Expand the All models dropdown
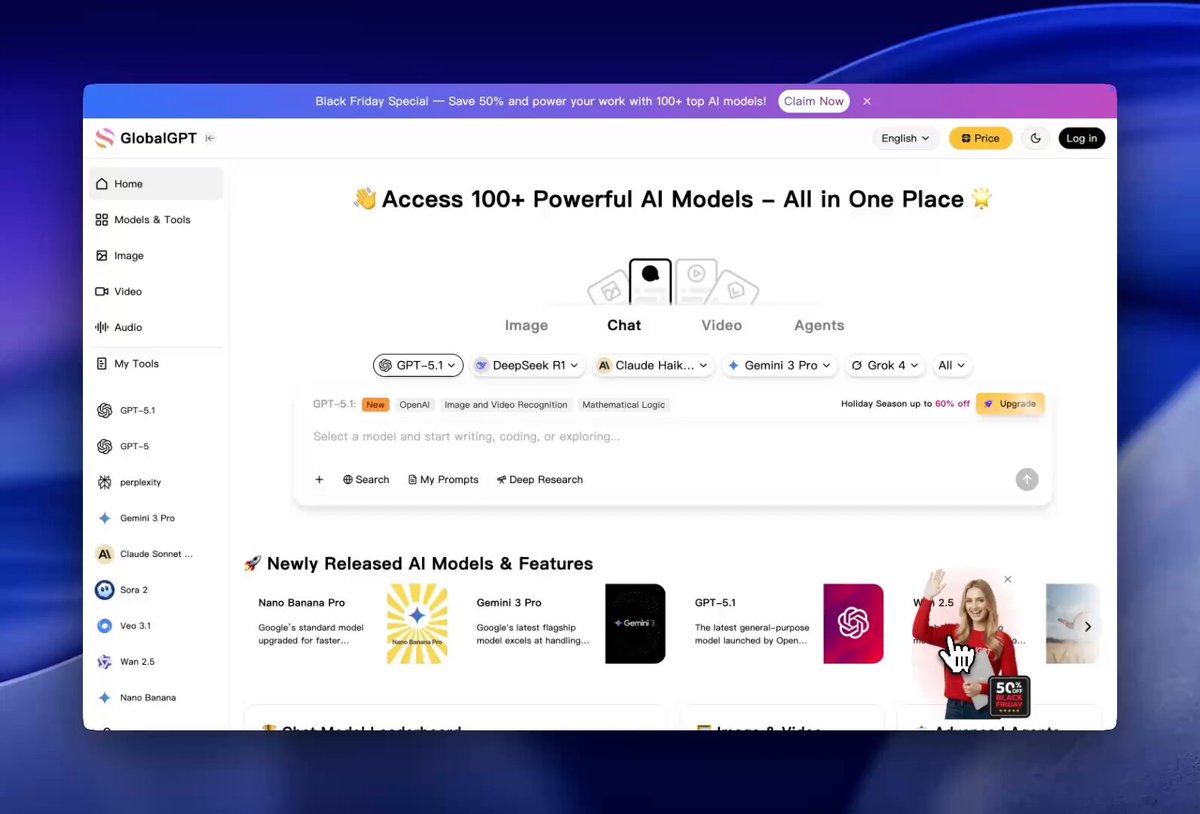1200x814 pixels. click(x=952, y=366)
